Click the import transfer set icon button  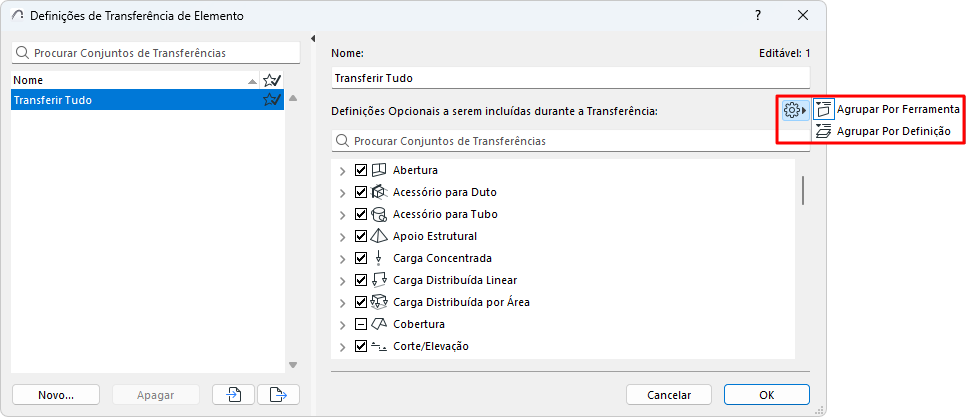click(234, 394)
